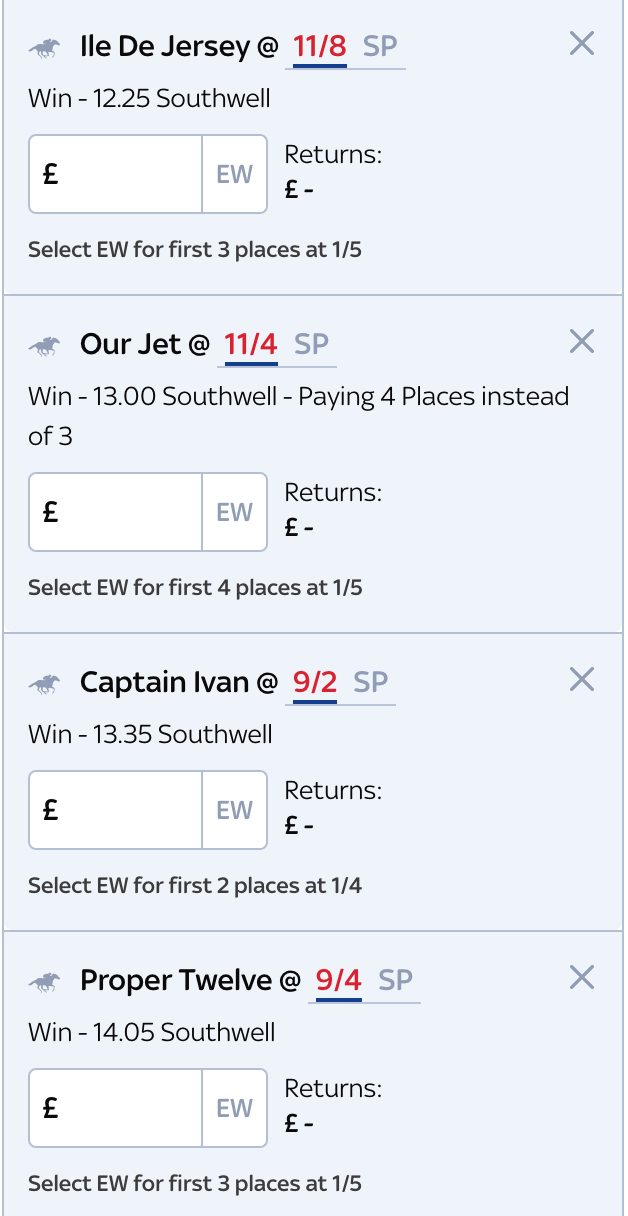
Task: Remove Captain Ivan from the bet slip
Action: click(x=581, y=678)
